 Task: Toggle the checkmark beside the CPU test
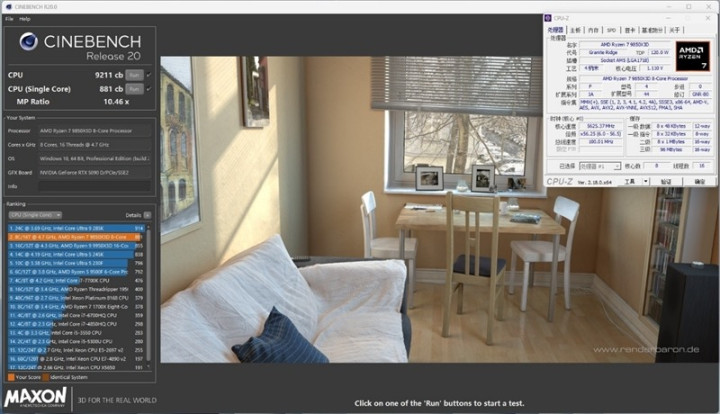[149, 75]
